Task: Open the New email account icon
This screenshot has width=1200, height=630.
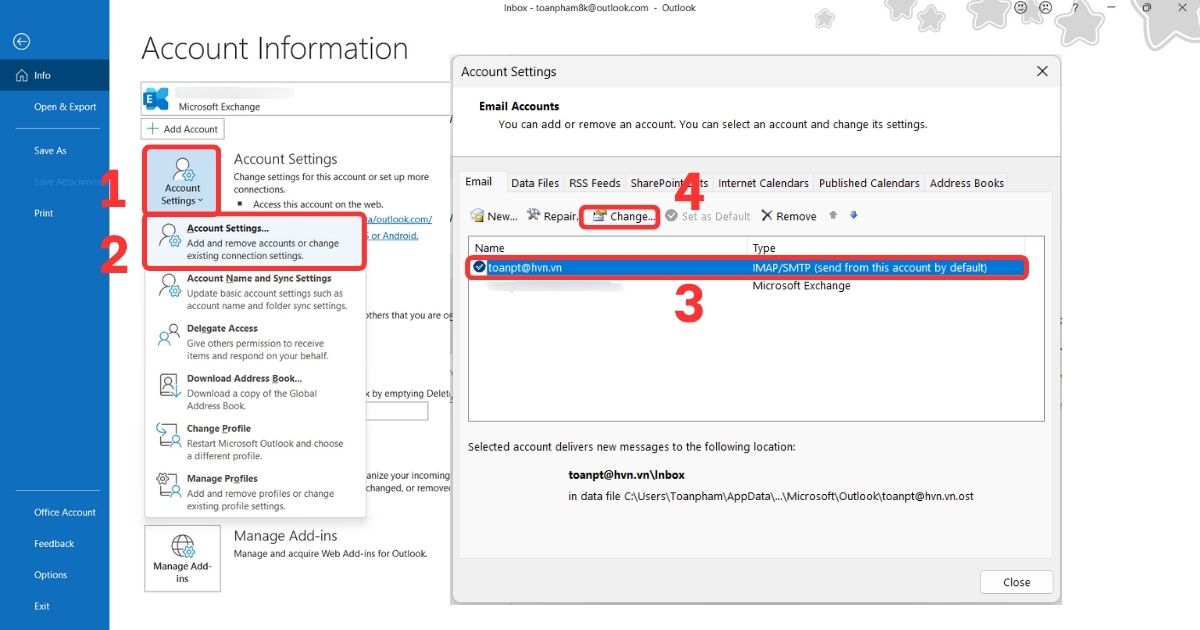Action: click(478, 215)
